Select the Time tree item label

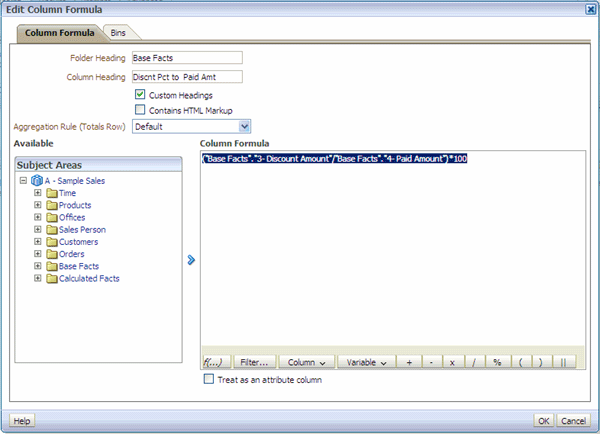(67, 193)
